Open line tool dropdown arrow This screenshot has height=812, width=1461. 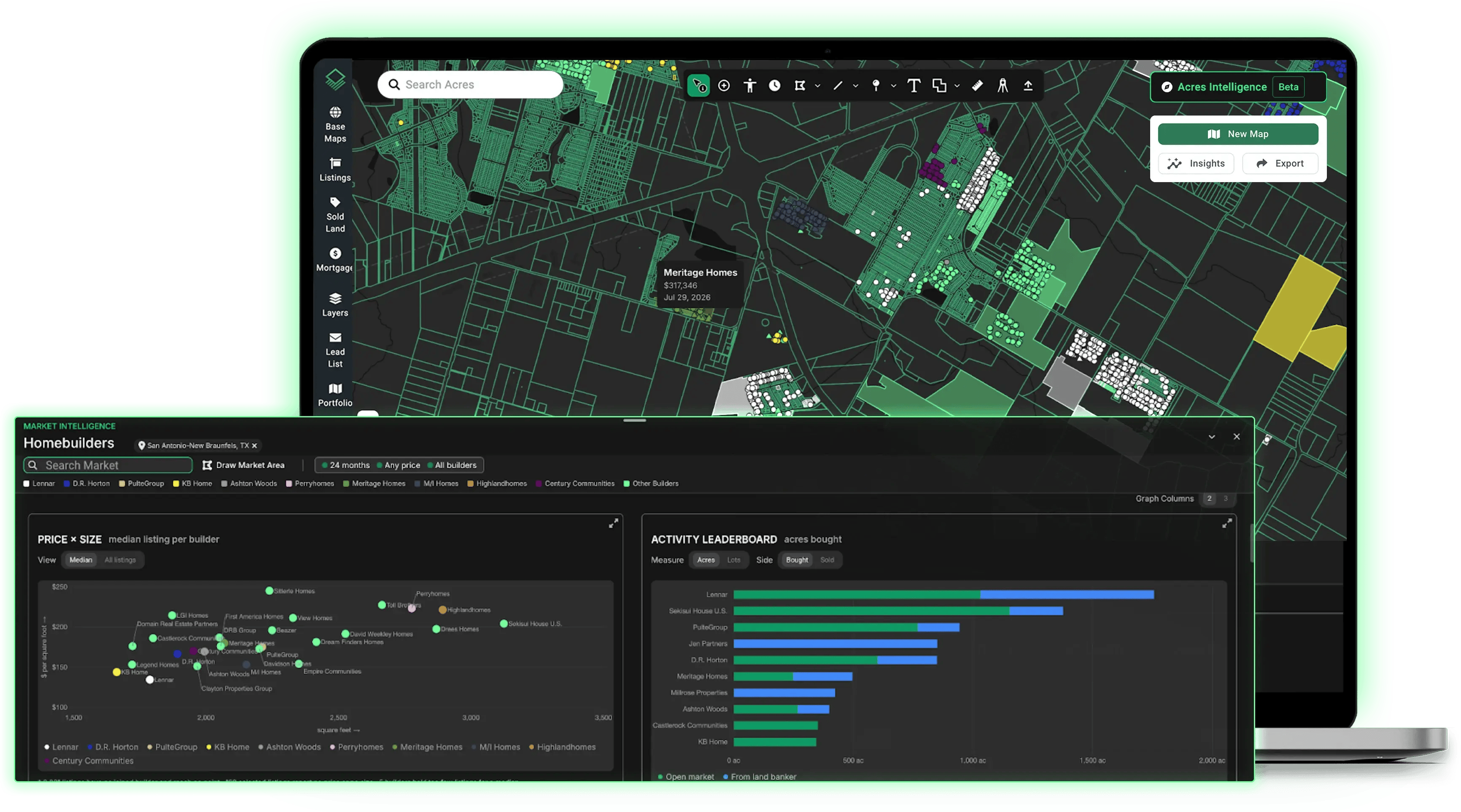click(855, 86)
